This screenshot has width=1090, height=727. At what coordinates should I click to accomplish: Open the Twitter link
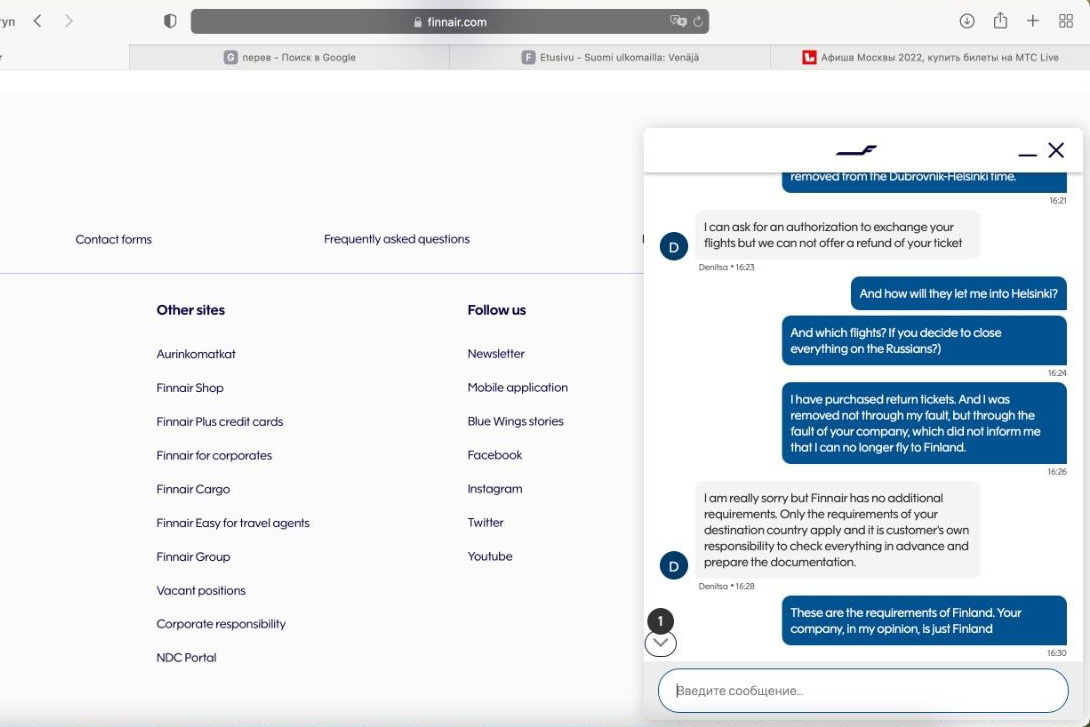(485, 523)
